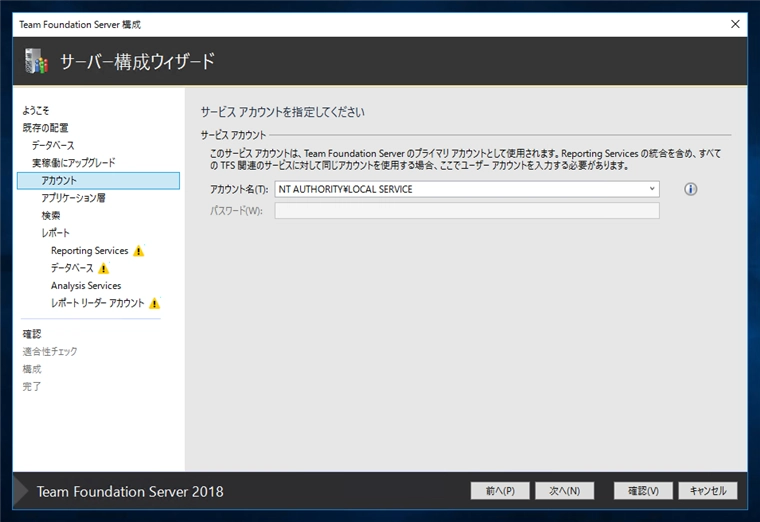760x522 pixels.
Task: Click the サーバー構成ウィザード title text
Action: pos(137,62)
